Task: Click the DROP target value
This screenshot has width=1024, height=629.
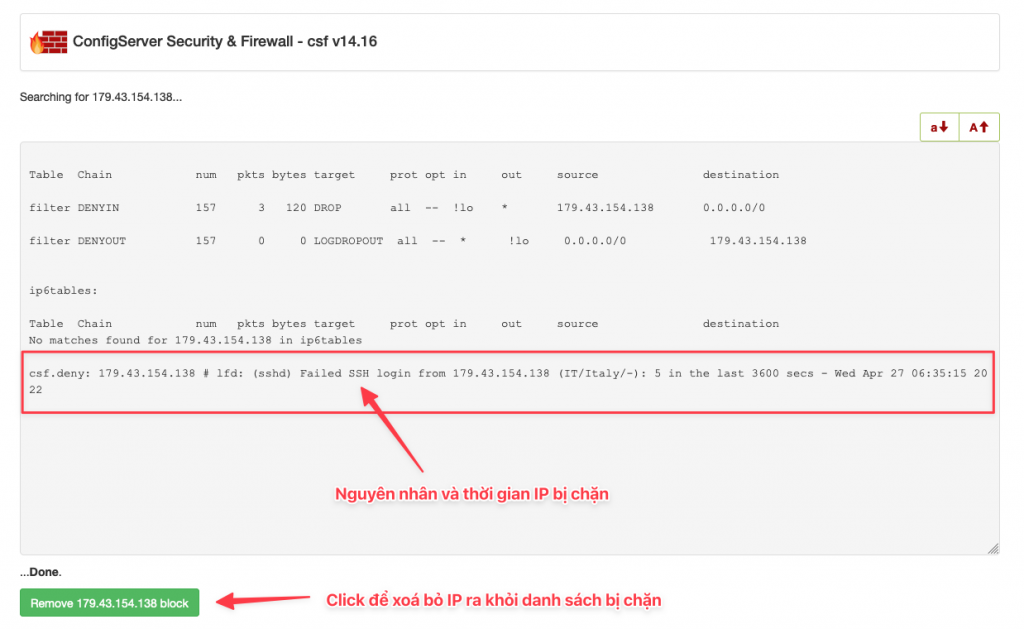Action: pyautogui.click(x=327, y=208)
